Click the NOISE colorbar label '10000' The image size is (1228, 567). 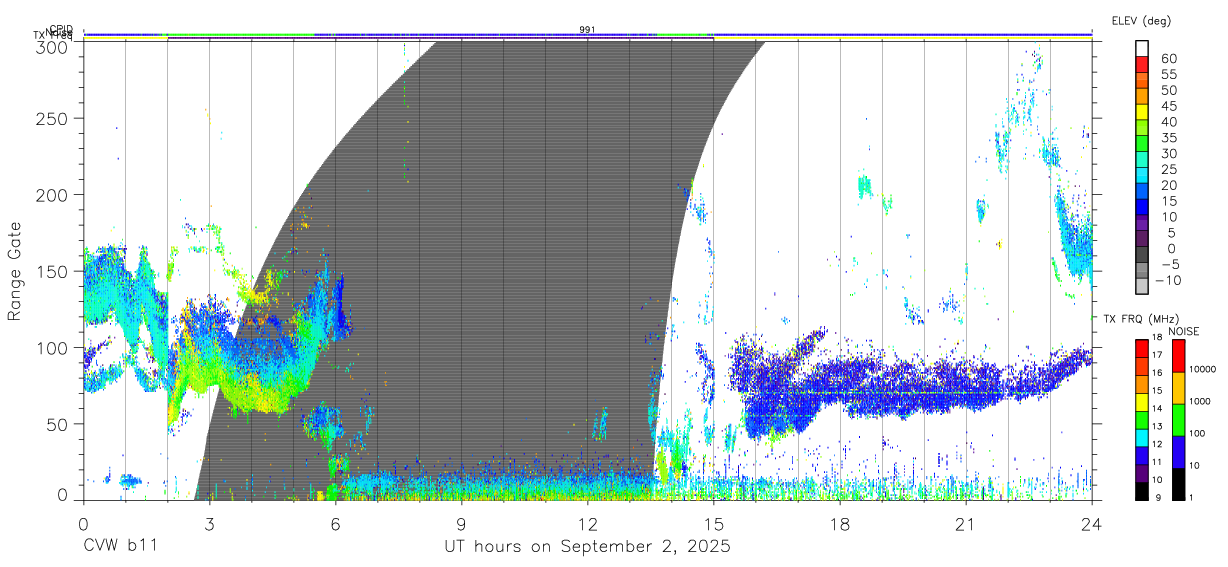click(1202, 369)
